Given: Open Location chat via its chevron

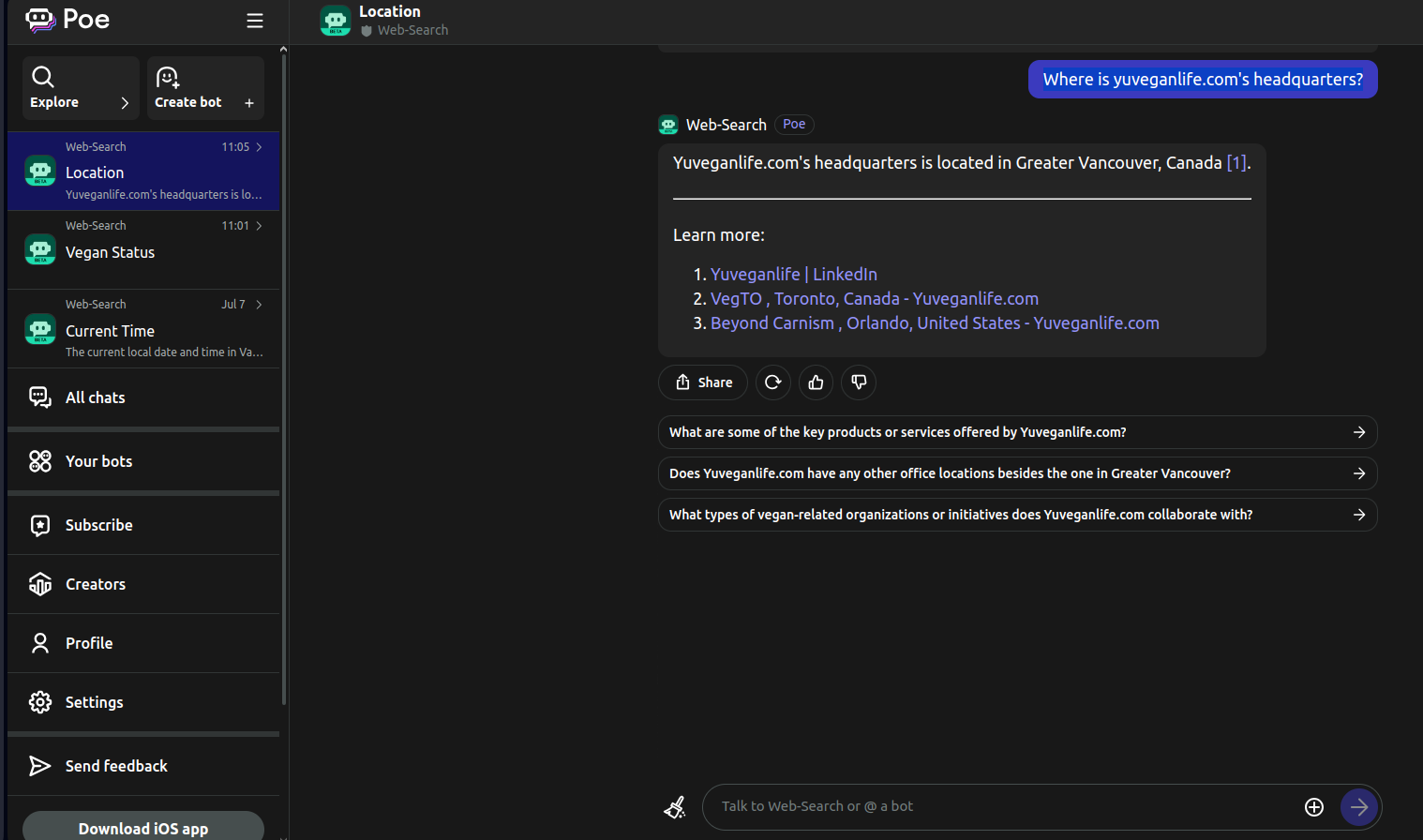Looking at the screenshot, I should click(x=260, y=147).
